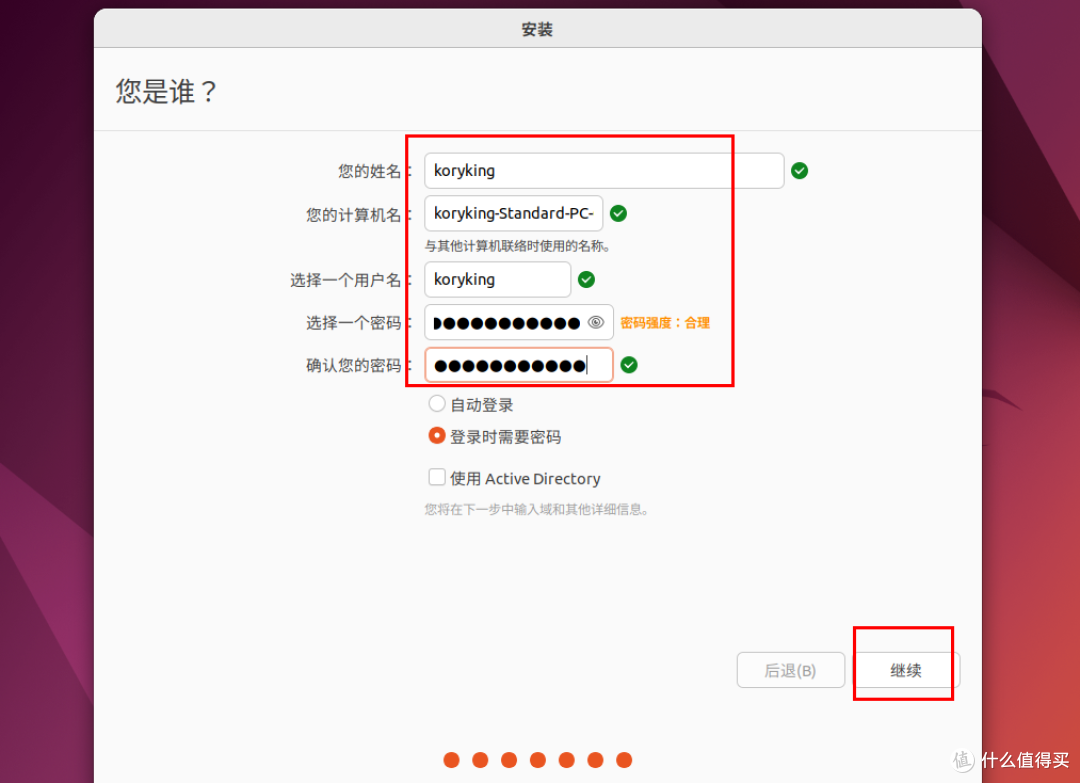
Task: Click the eye icon to reveal the password
Action: (x=595, y=321)
